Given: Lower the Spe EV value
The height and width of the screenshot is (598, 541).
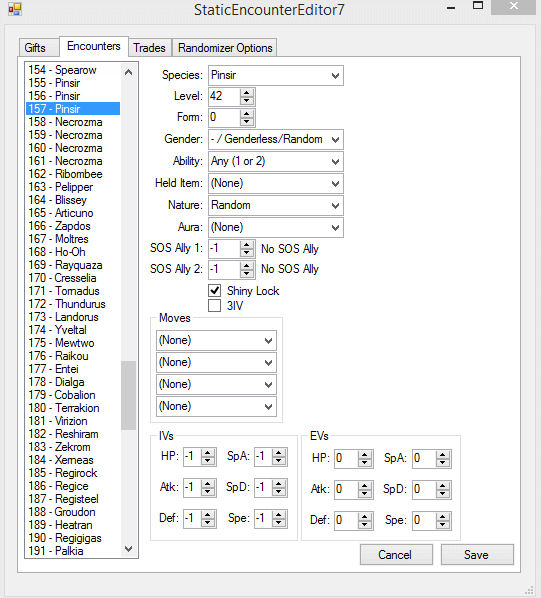Looking at the screenshot, I should (443, 524).
